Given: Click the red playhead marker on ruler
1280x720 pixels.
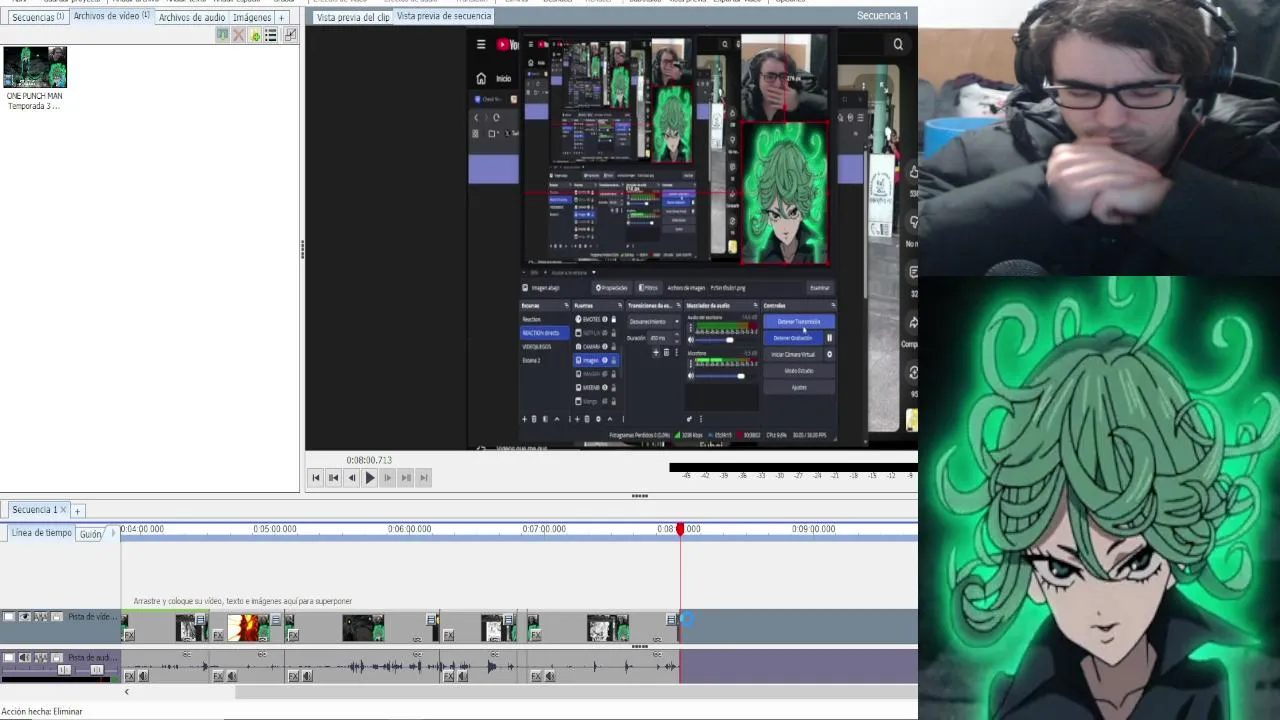Looking at the screenshot, I should pos(680,528).
